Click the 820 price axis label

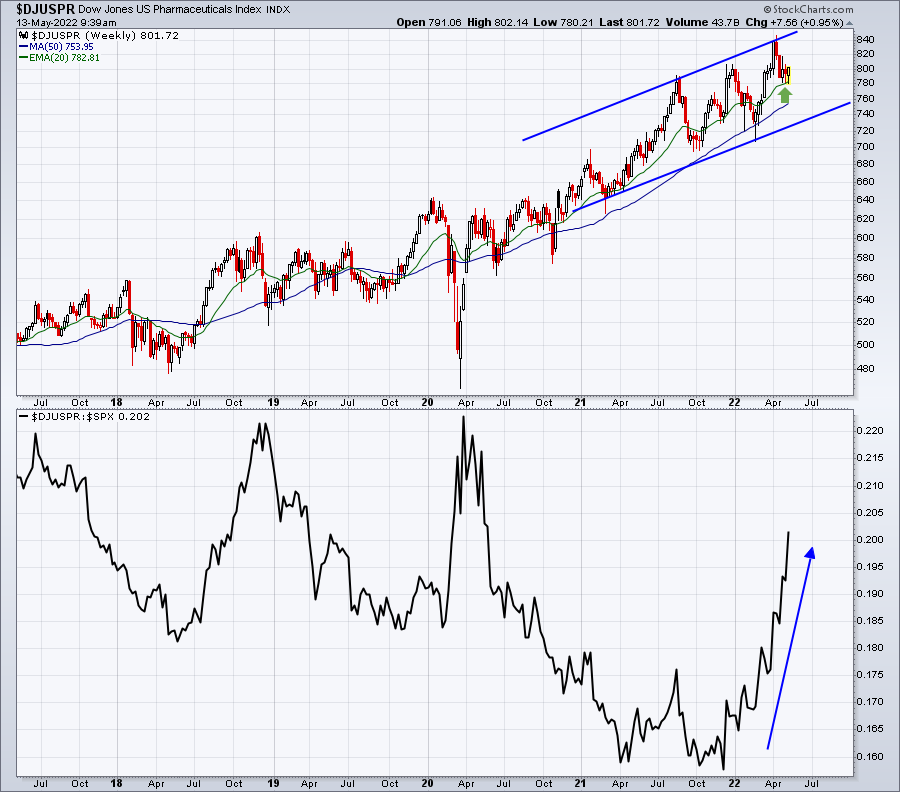click(x=865, y=54)
